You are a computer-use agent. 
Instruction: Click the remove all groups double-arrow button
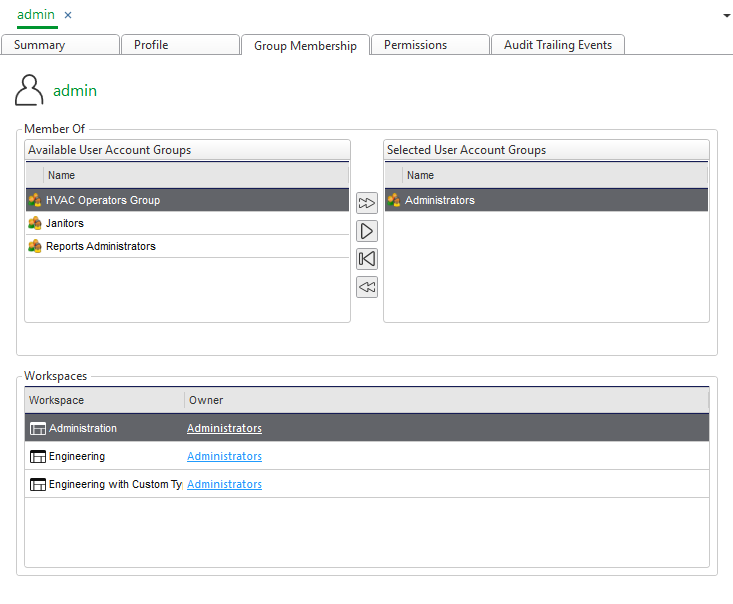(x=367, y=287)
